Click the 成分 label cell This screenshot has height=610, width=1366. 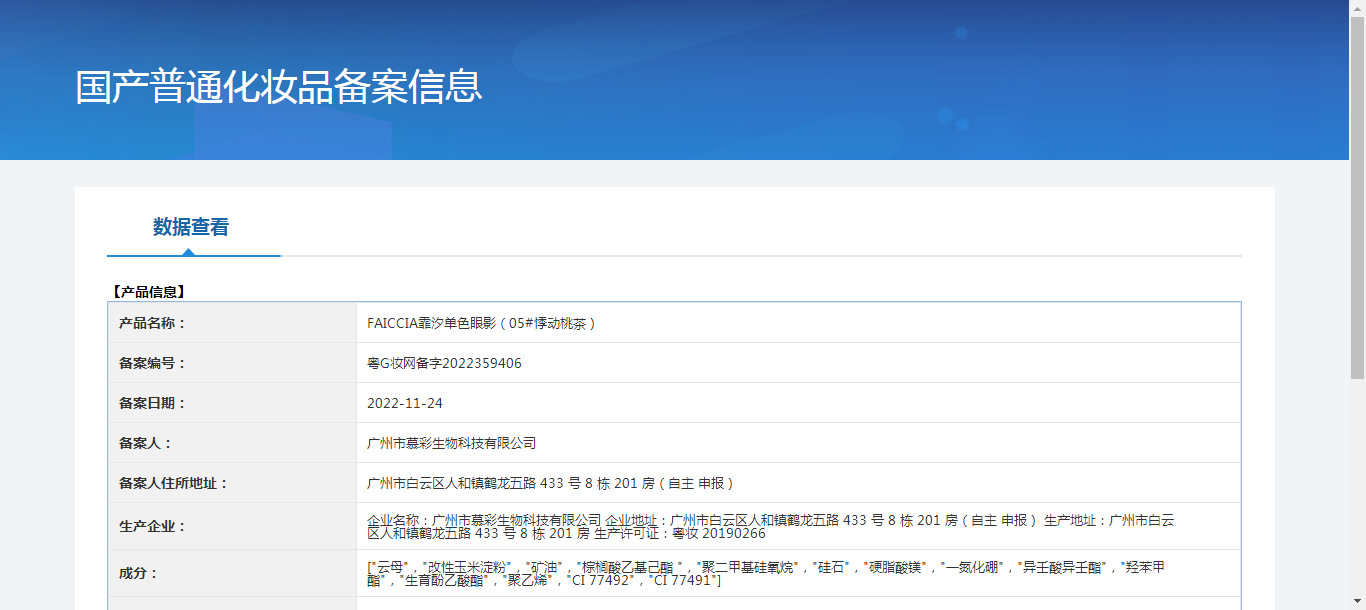tap(232, 573)
